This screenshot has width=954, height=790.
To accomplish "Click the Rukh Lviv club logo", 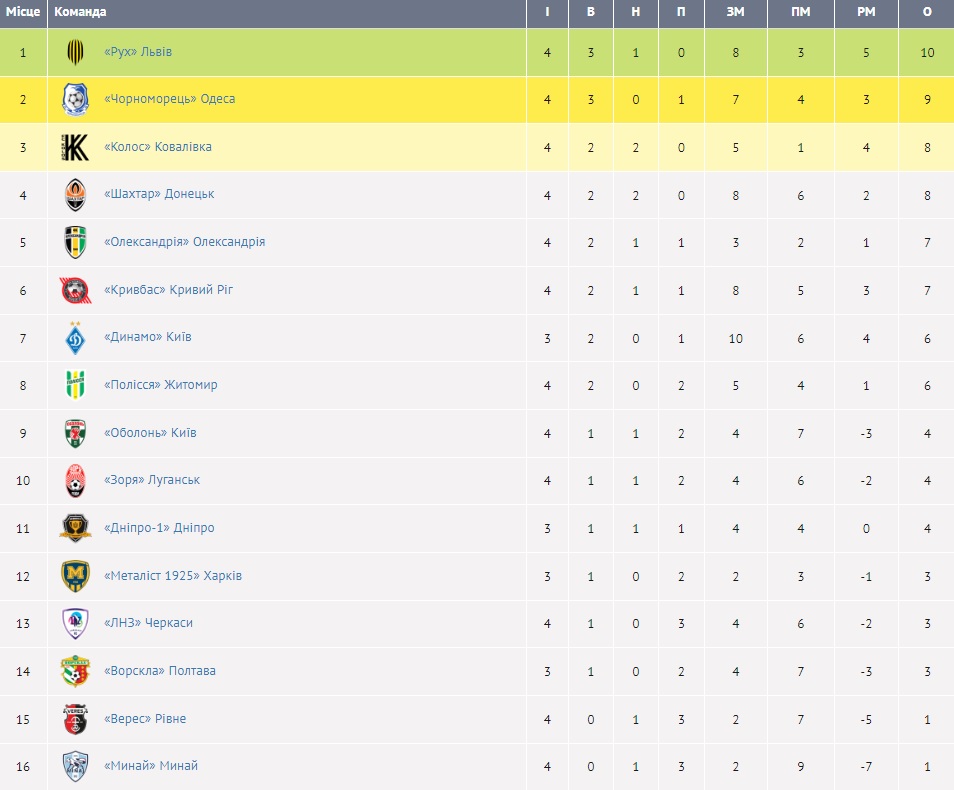I will point(75,52).
